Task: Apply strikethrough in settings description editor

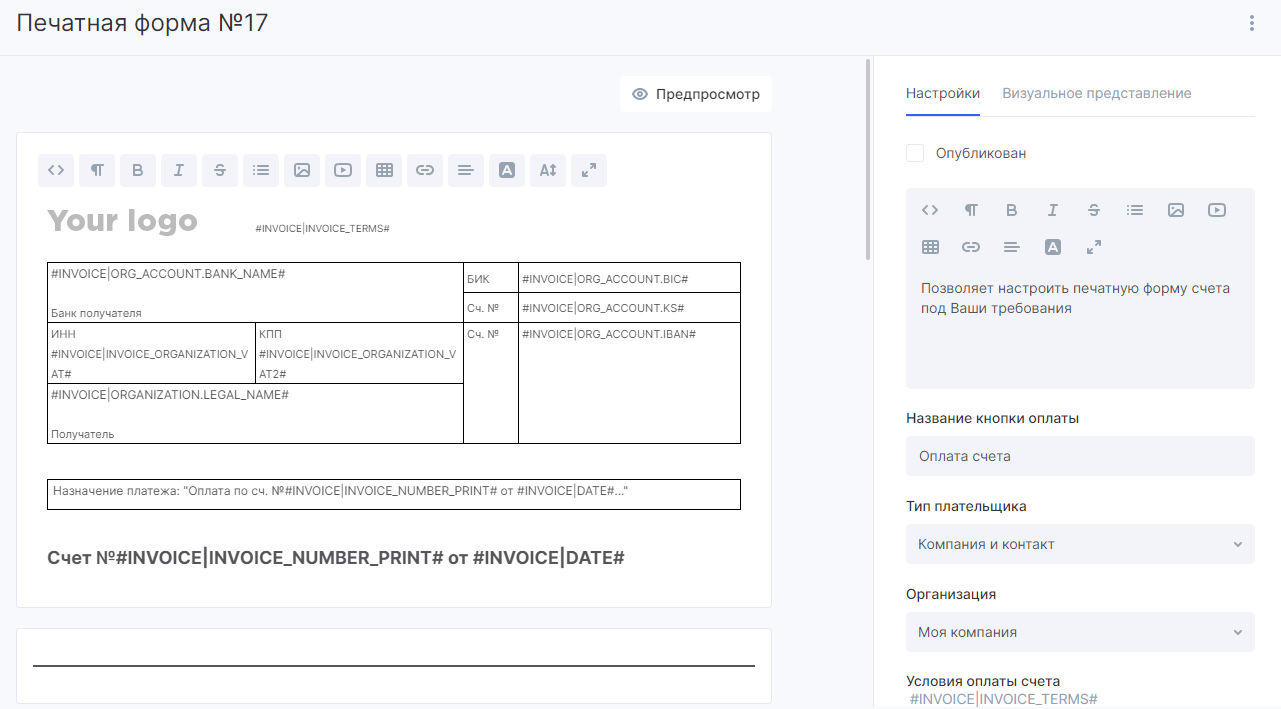Action: (x=1094, y=210)
